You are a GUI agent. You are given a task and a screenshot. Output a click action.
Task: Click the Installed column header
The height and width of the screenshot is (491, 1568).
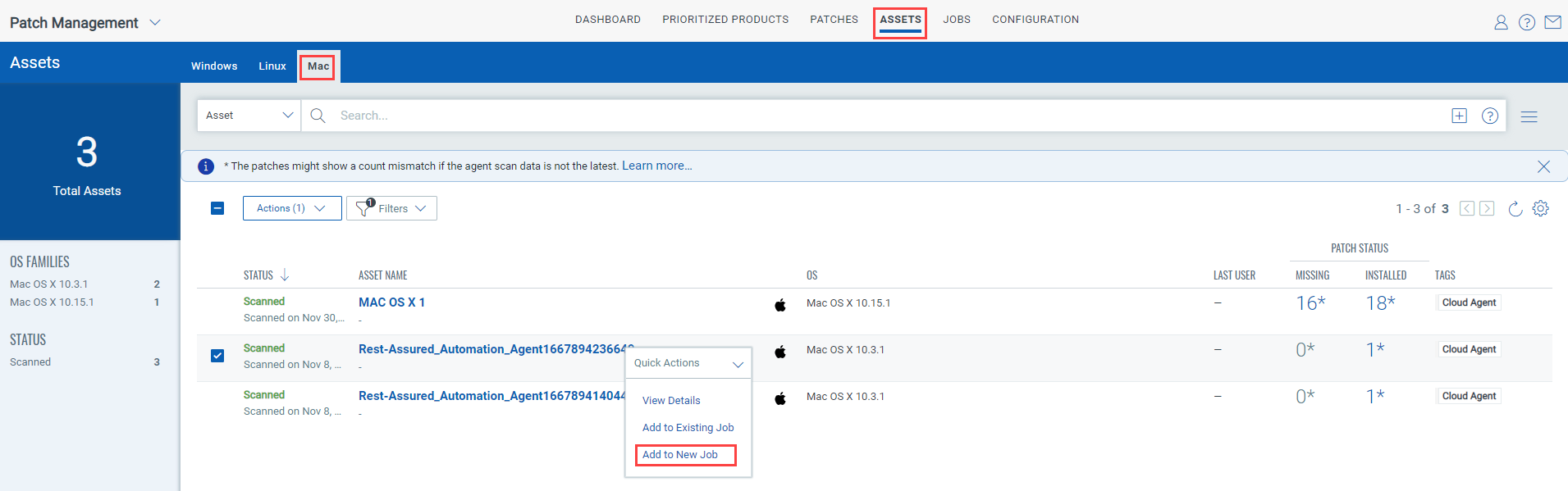1386,275
